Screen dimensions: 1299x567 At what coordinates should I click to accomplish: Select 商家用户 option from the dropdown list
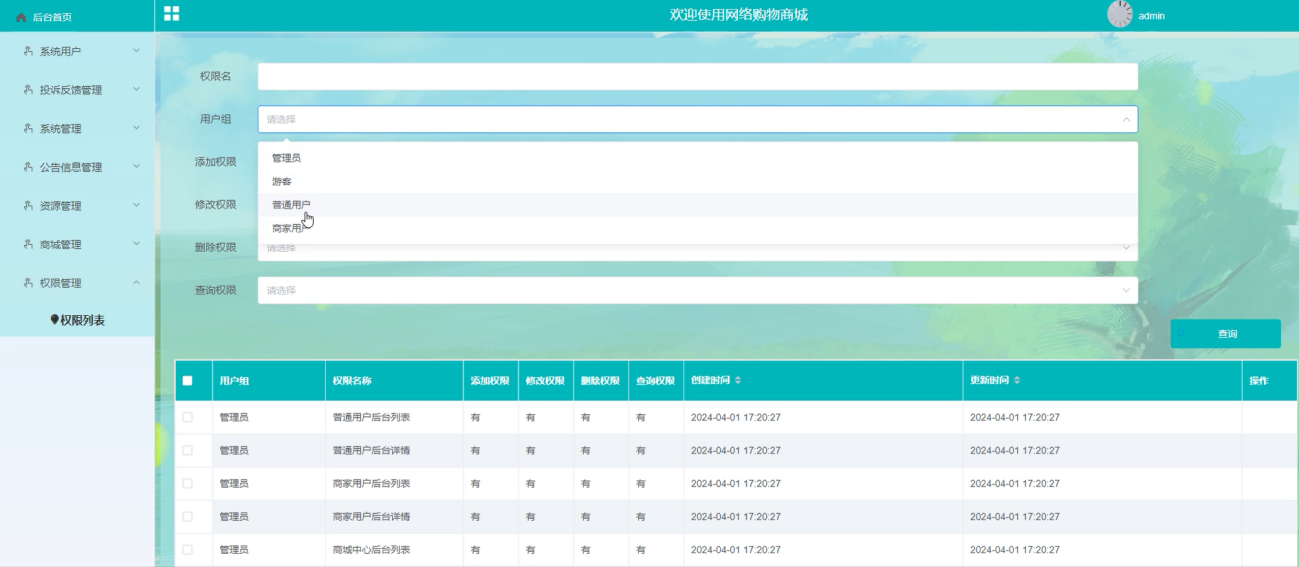[697, 229]
